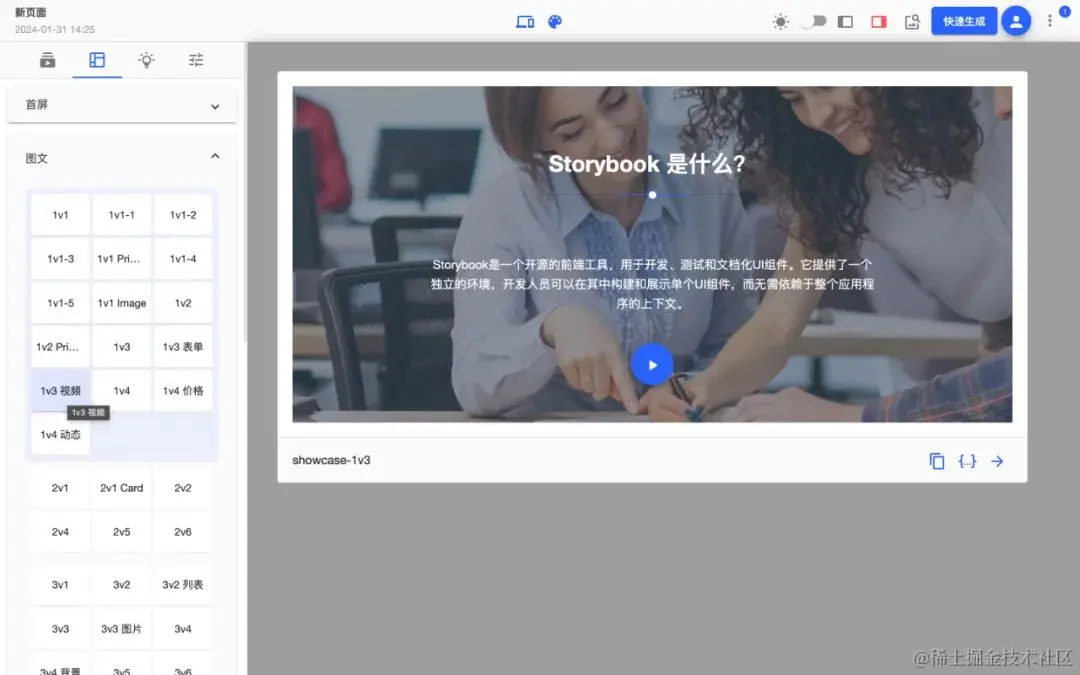Viewport: 1080px width, 675px height.
Task: Switch to the sliders settings tab
Action: 196,60
